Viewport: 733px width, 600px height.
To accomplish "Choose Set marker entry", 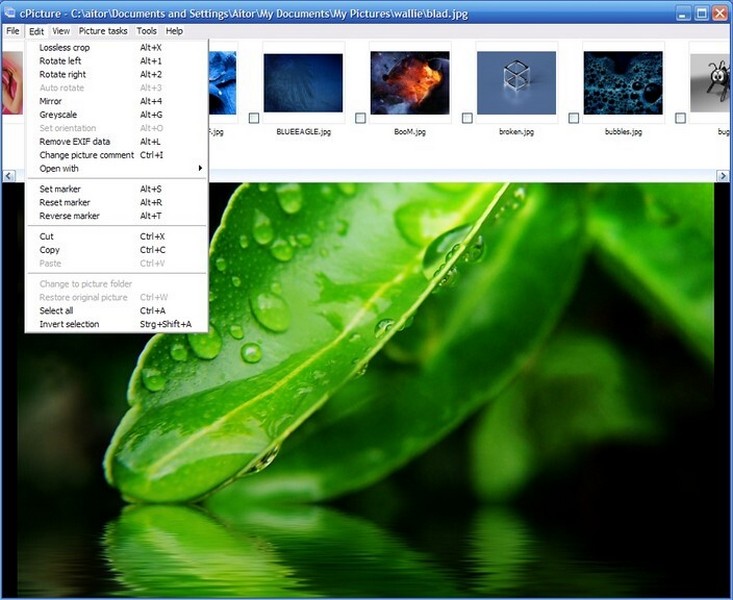I will 116,189.
